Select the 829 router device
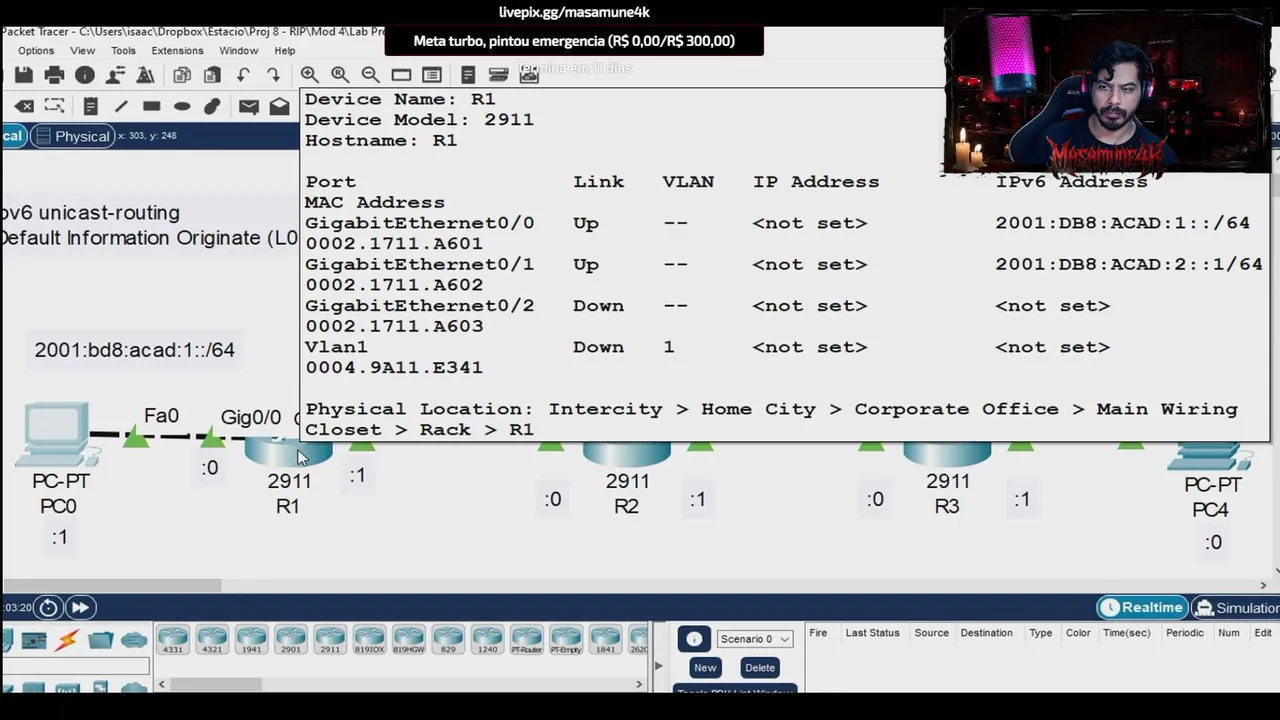 [448, 640]
